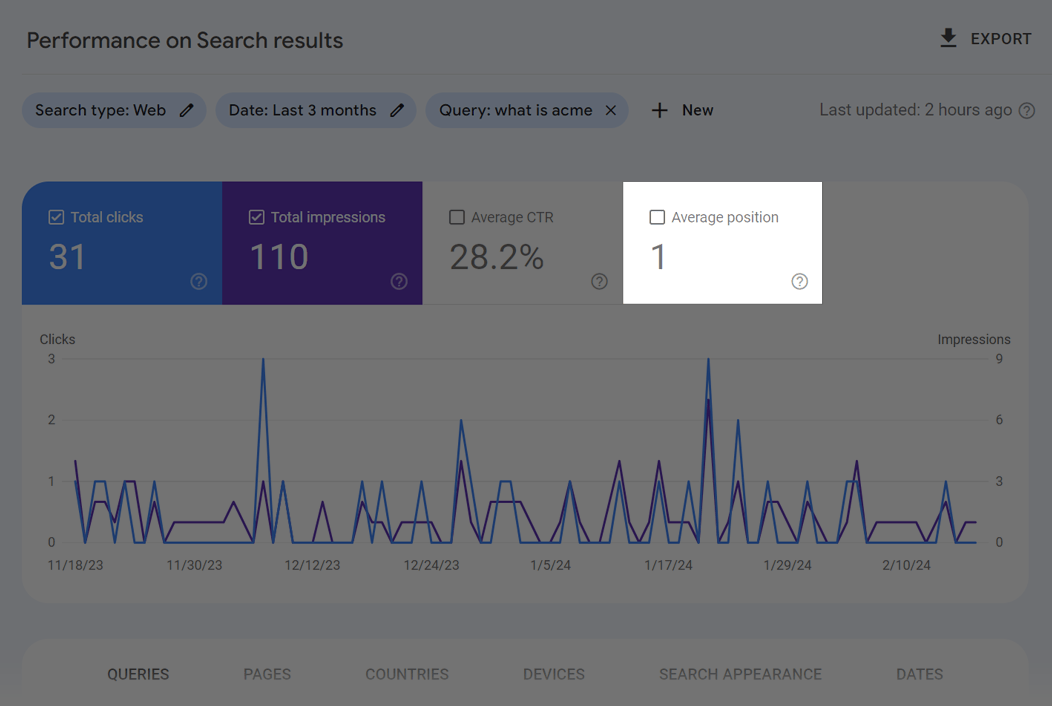Click the EXPORT button

pyautogui.click(x=1001, y=38)
